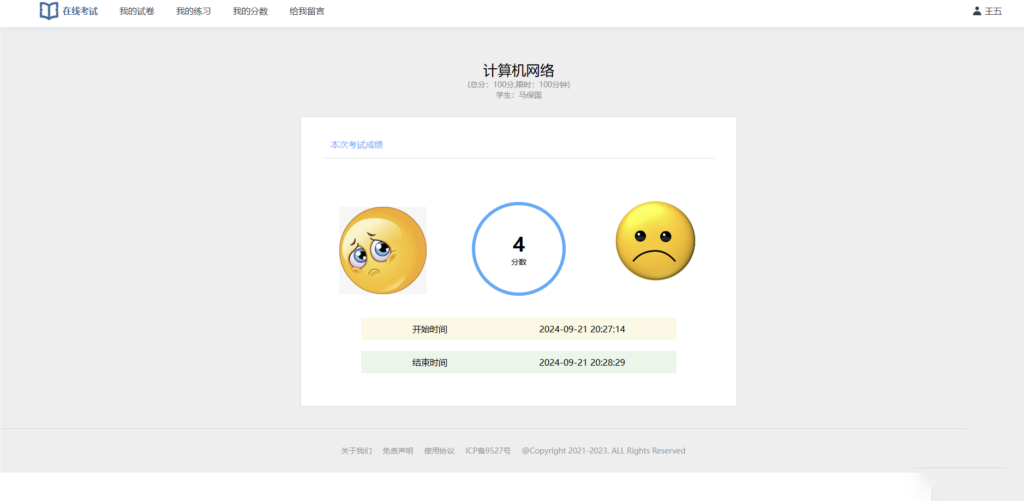This screenshot has height=501, width=1024.
Task: Click the username 王五
Action: tap(993, 11)
